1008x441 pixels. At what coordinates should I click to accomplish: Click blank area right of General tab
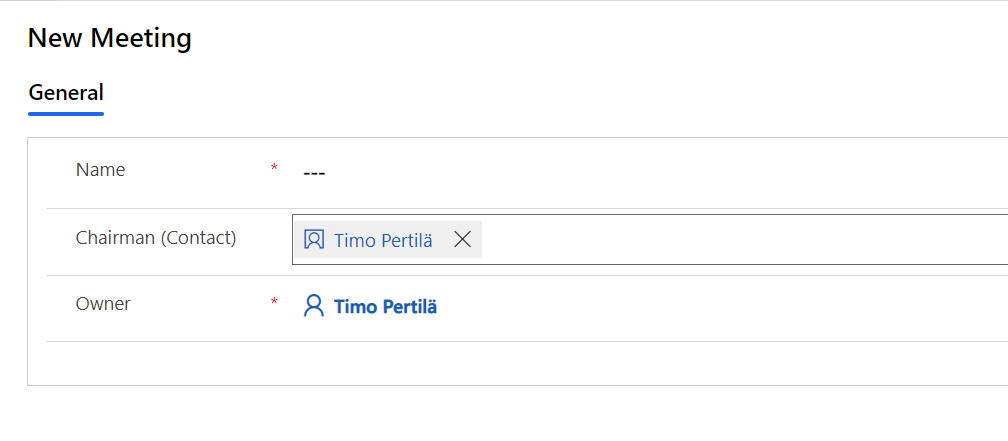point(500,94)
